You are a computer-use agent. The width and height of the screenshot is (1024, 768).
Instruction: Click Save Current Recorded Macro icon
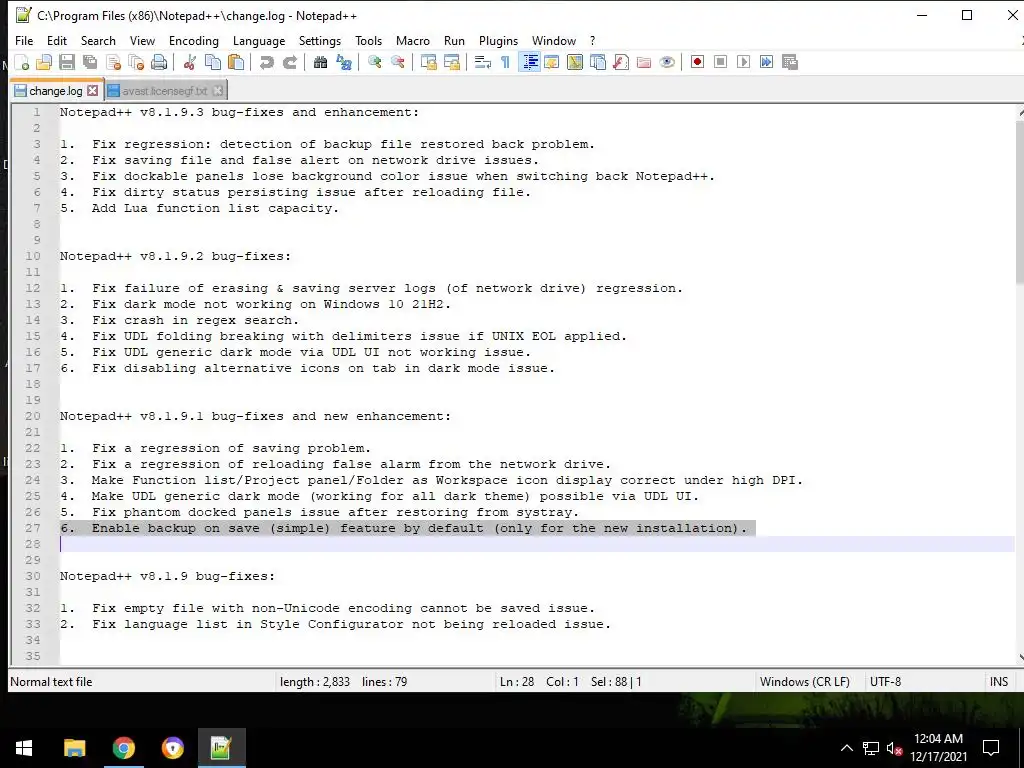[x=790, y=62]
